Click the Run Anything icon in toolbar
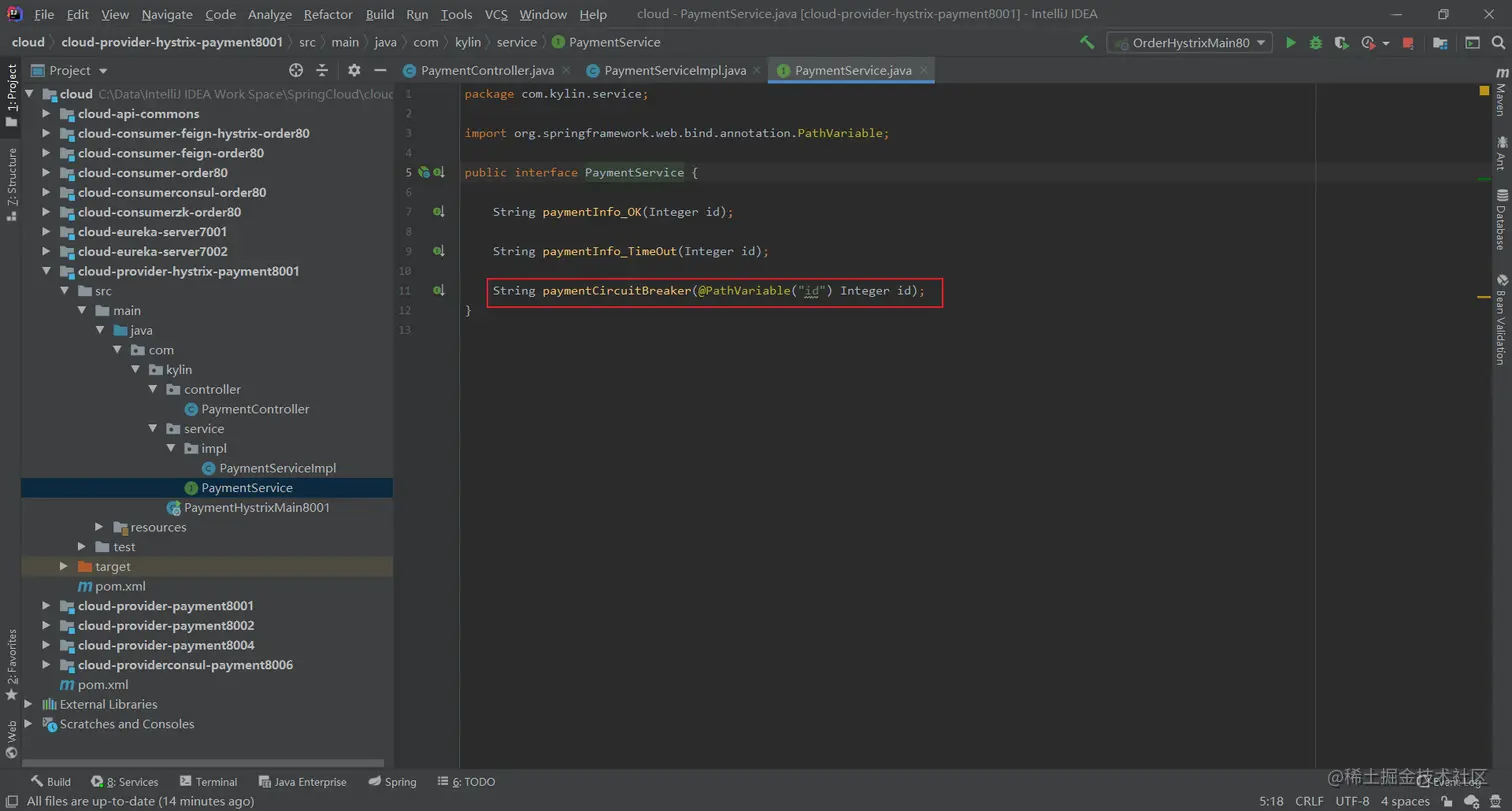The width and height of the screenshot is (1512, 811). [x=1472, y=43]
